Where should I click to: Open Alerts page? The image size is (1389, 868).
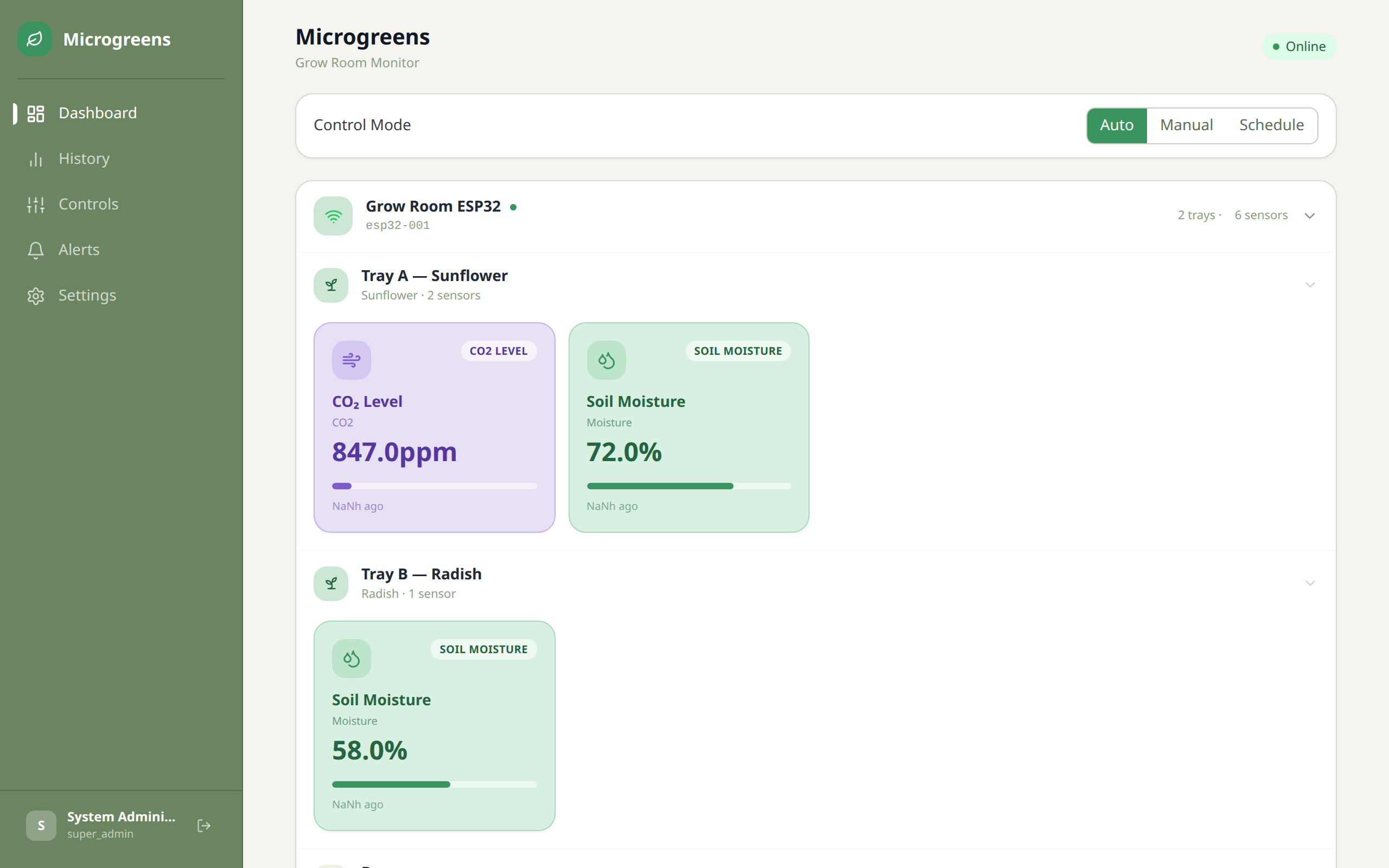tap(121, 250)
